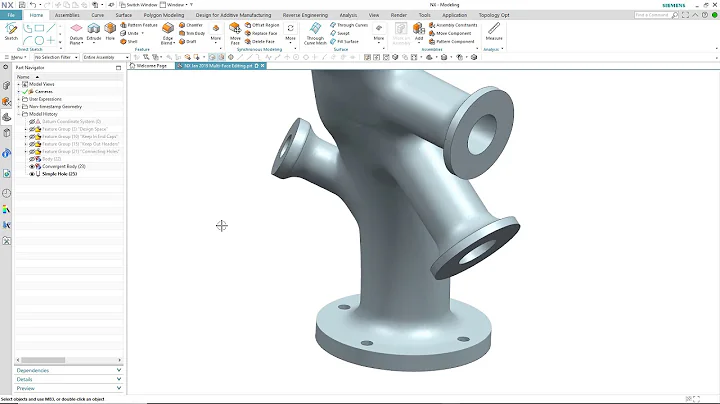
Task: Toggle visibility of Datum Coordinate System (0)
Action: coord(32,122)
